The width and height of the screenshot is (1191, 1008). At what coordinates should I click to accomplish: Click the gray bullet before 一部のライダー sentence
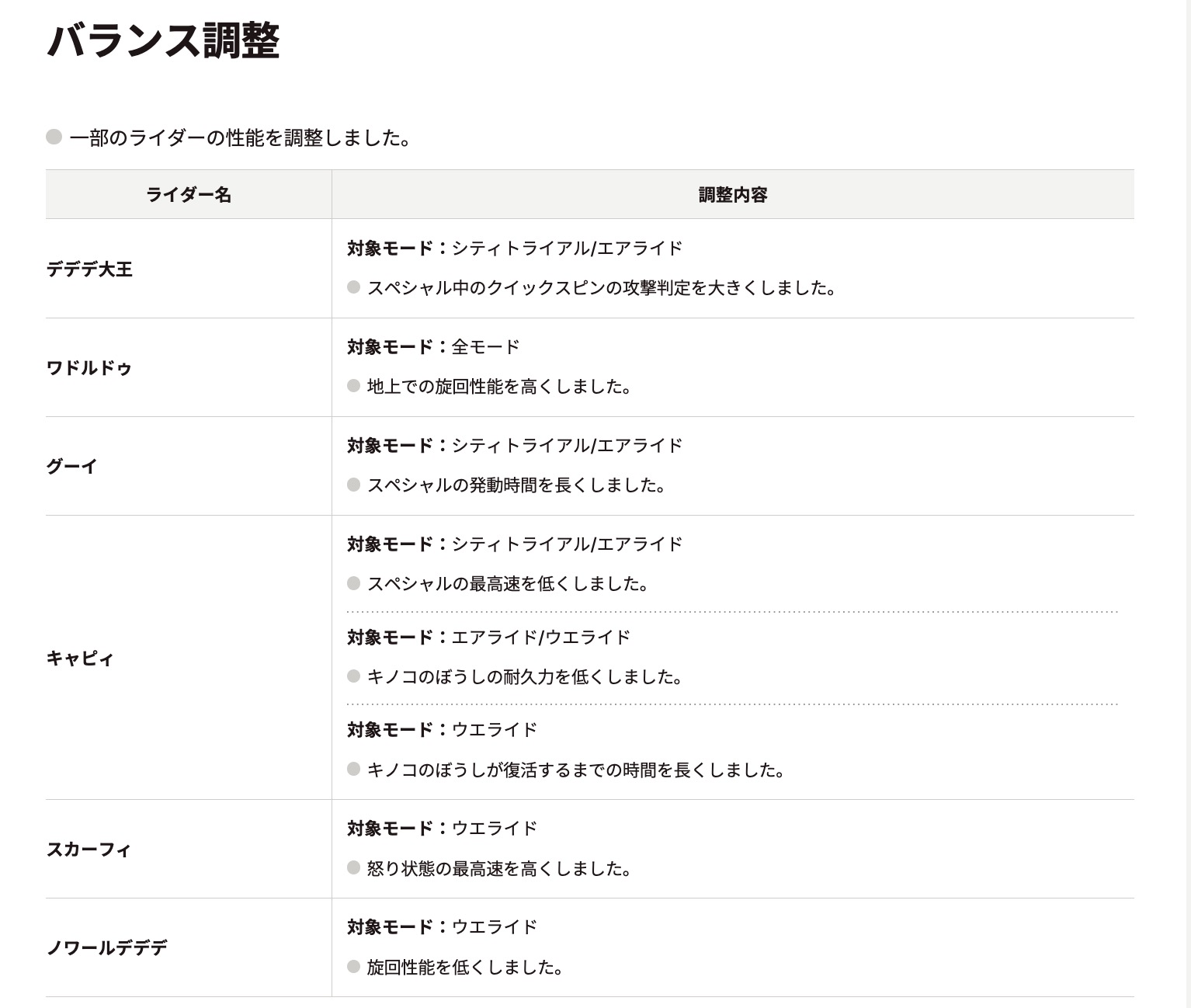point(54,137)
